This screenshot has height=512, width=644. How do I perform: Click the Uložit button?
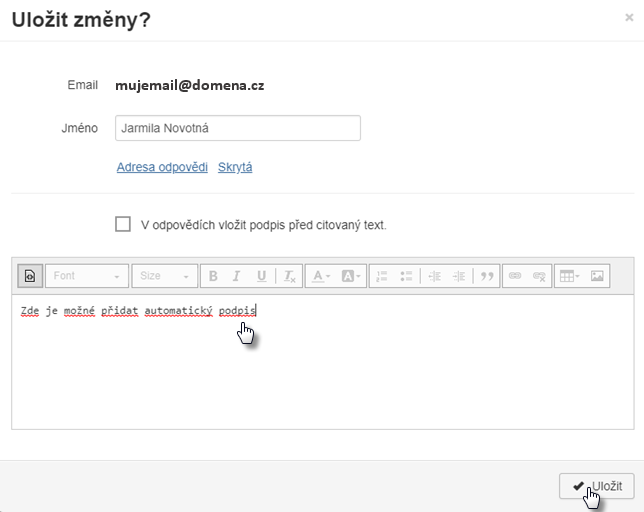[x=596, y=486]
